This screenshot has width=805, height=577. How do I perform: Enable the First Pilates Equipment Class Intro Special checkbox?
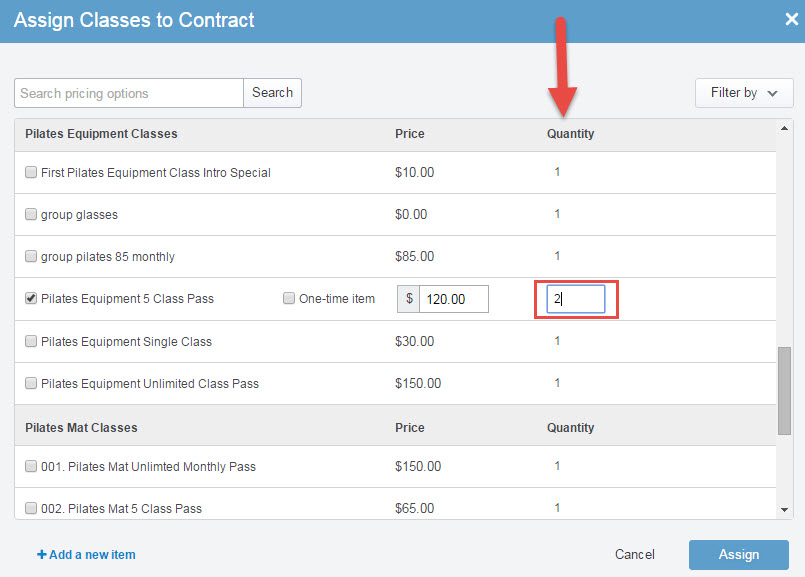coord(30,171)
